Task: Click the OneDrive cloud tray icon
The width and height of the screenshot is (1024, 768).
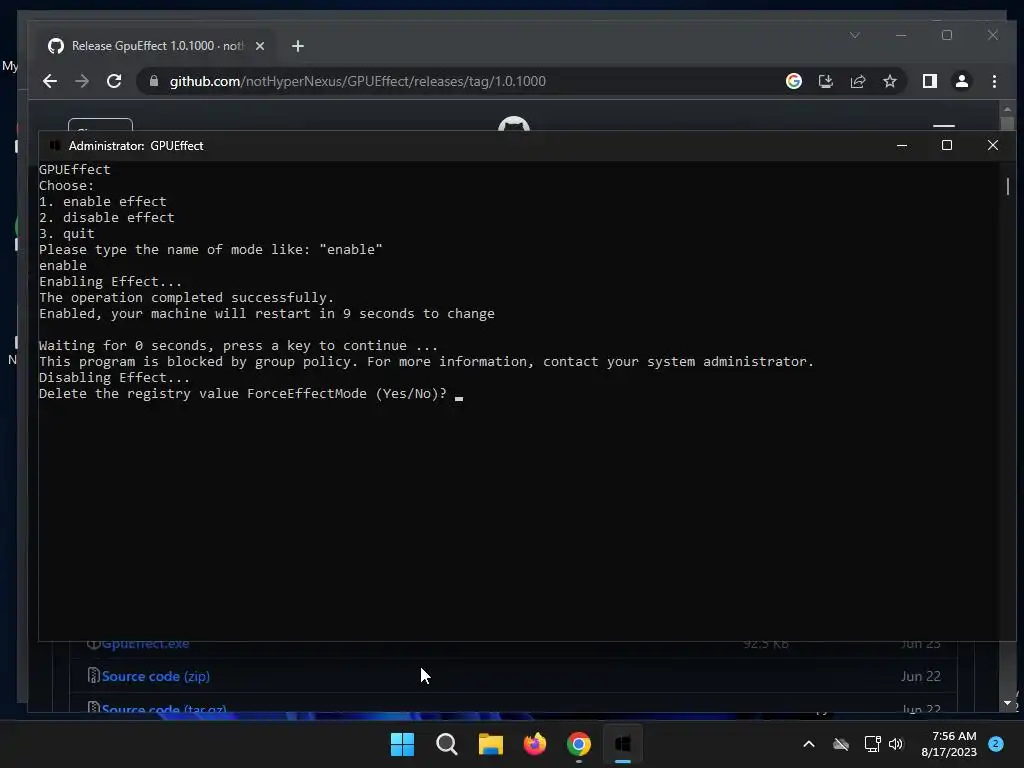Action: [840, 744]
